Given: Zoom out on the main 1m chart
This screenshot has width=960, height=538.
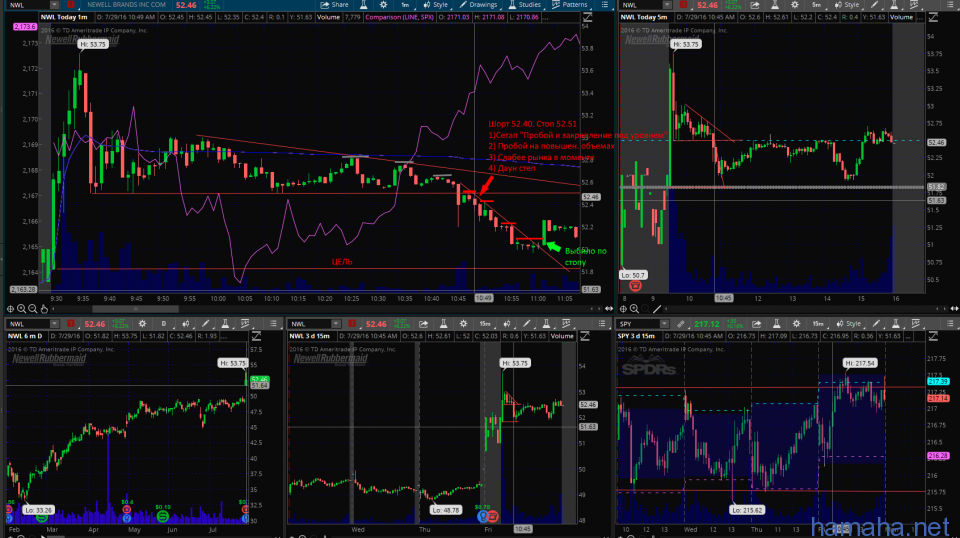Looking at the screenshot, I should coord(32,309).
